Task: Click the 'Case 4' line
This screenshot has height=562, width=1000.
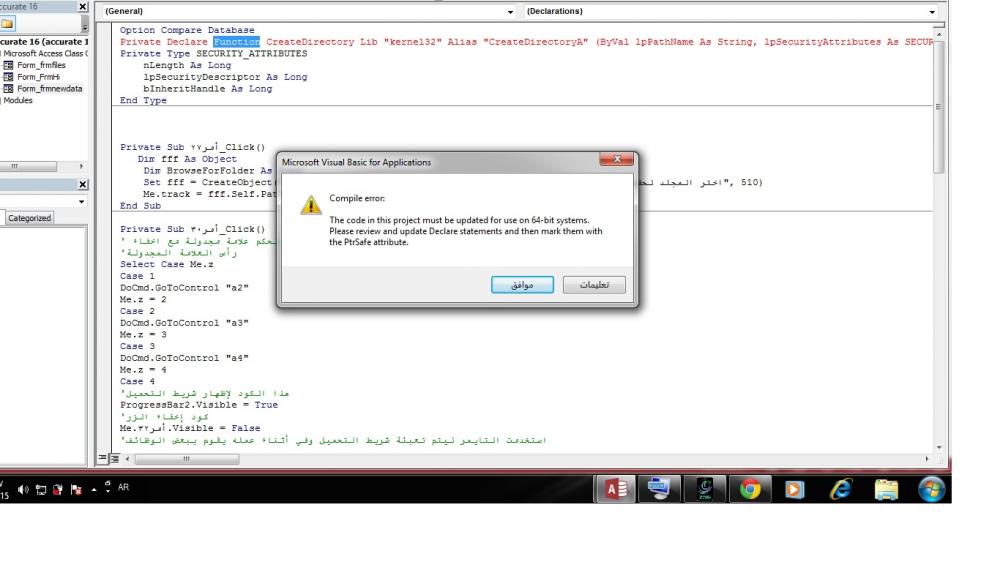Action: [137, 381]
